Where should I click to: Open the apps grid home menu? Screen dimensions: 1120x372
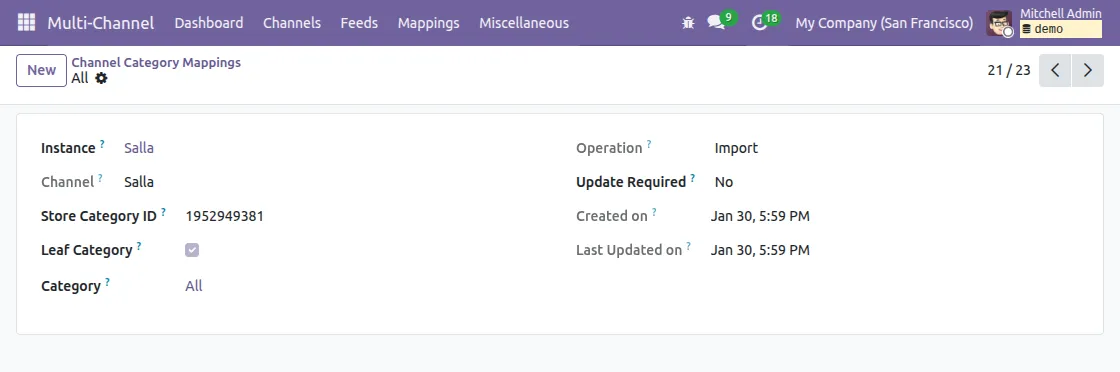26,23
